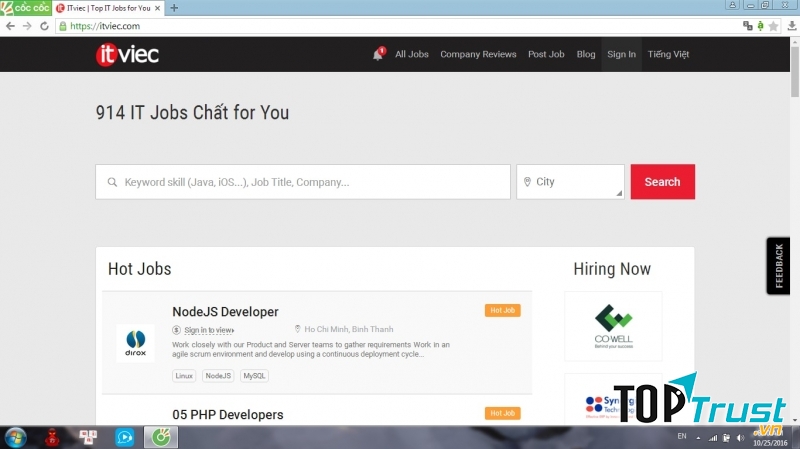Click the address bar URL
The image size is (800, 449).
(105, 26)
